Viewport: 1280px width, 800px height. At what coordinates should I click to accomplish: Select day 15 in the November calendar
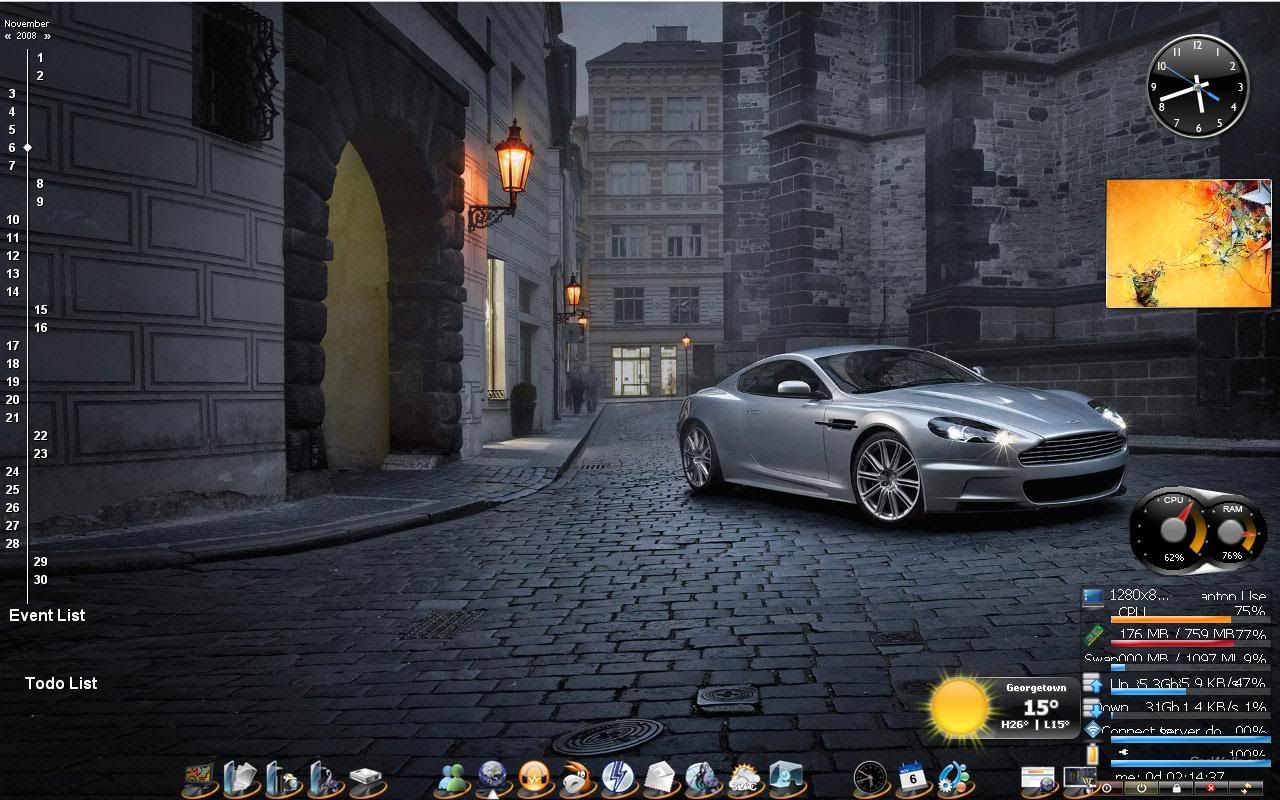[x=40, y=310]
